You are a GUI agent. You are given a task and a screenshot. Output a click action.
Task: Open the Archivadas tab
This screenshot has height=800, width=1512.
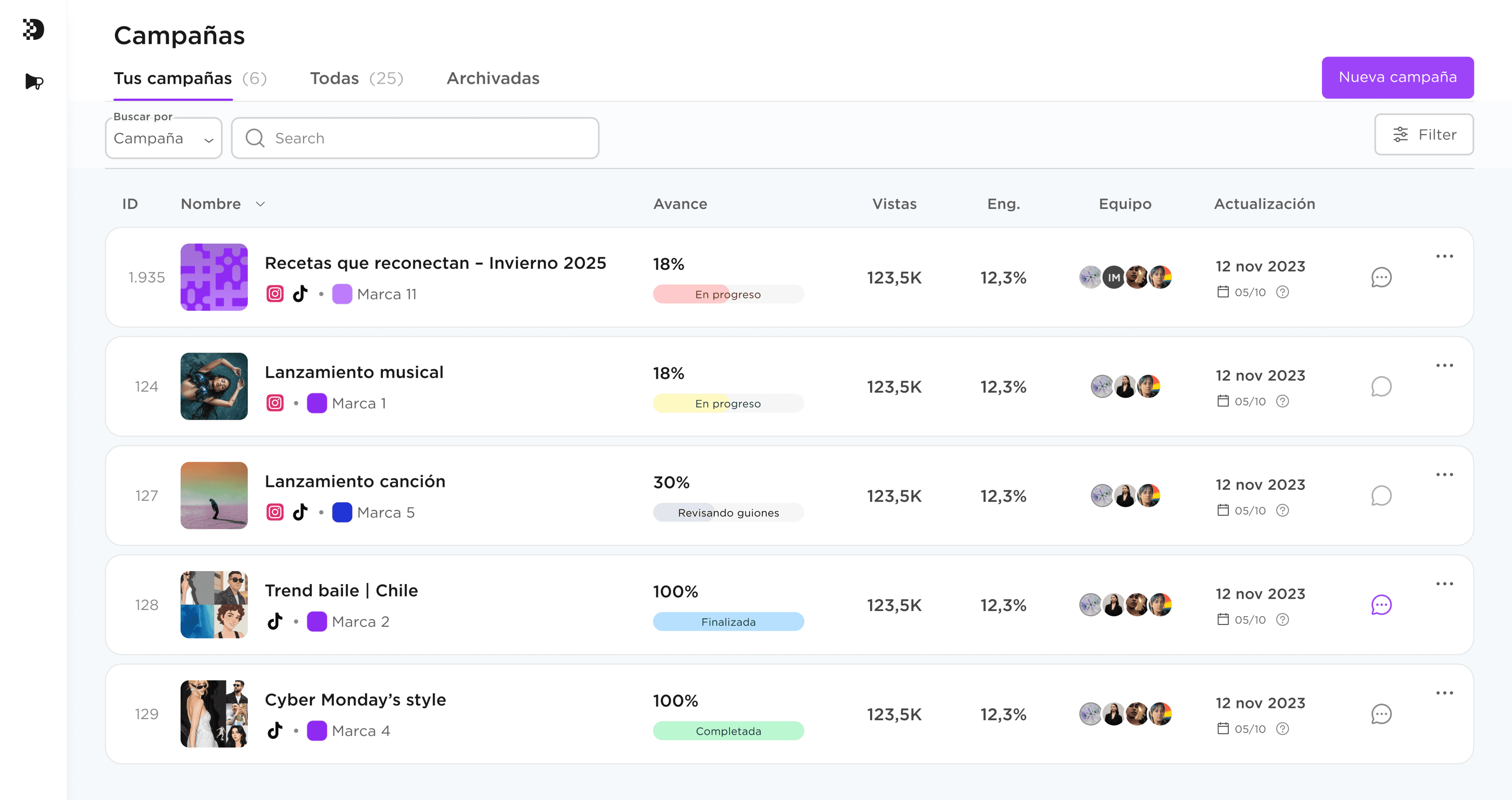tap(492, 78)
